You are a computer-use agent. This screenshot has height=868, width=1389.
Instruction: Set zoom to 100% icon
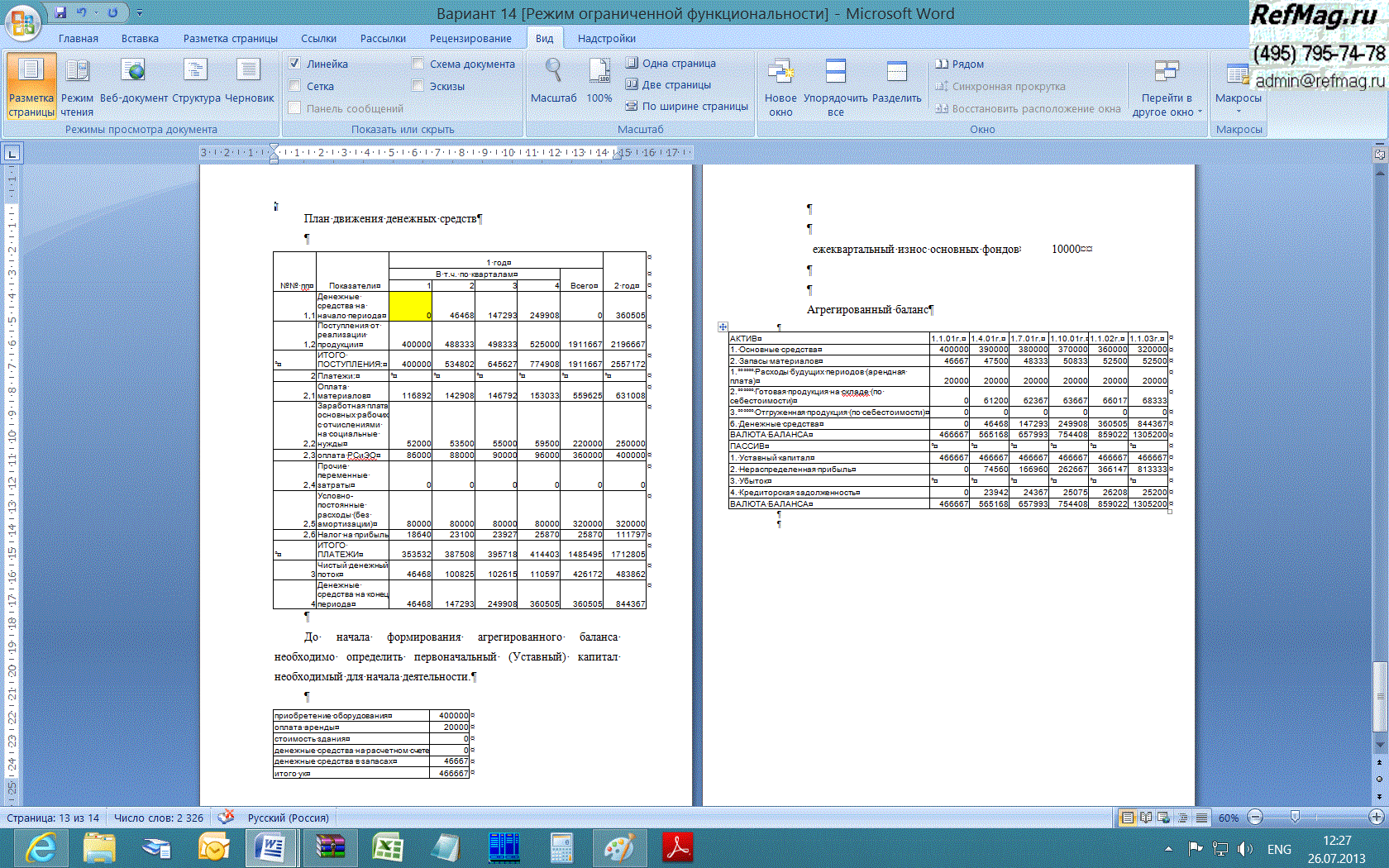[x=599, y=81]
